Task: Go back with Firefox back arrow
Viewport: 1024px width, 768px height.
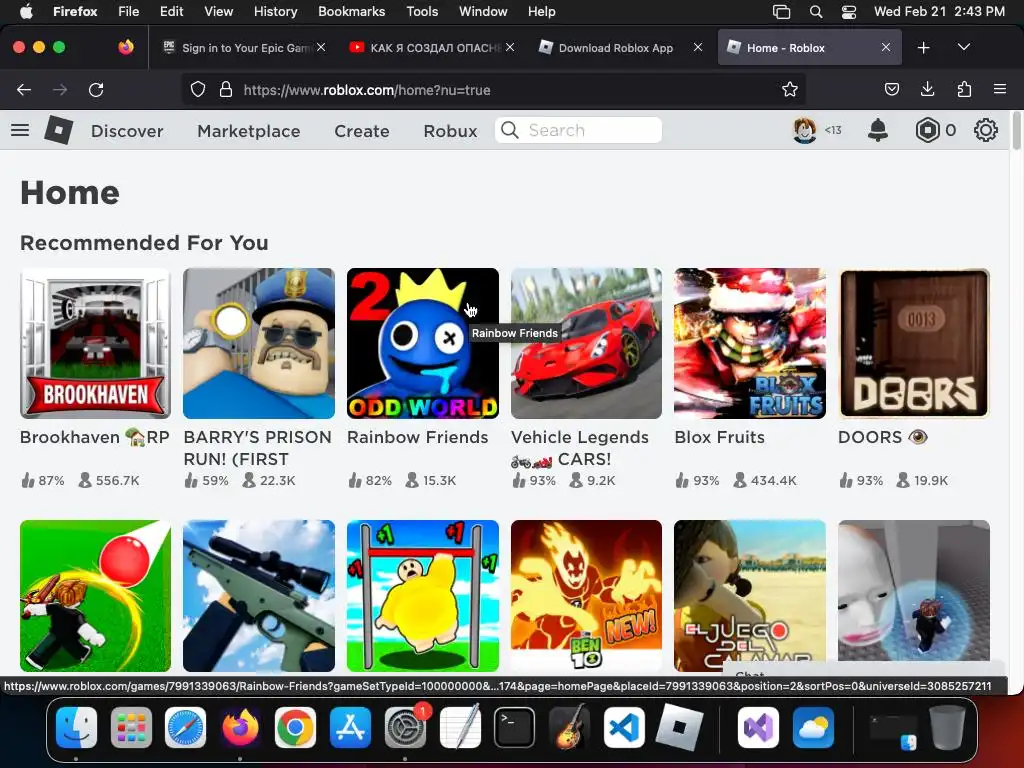Action: [x=24, y=89]
